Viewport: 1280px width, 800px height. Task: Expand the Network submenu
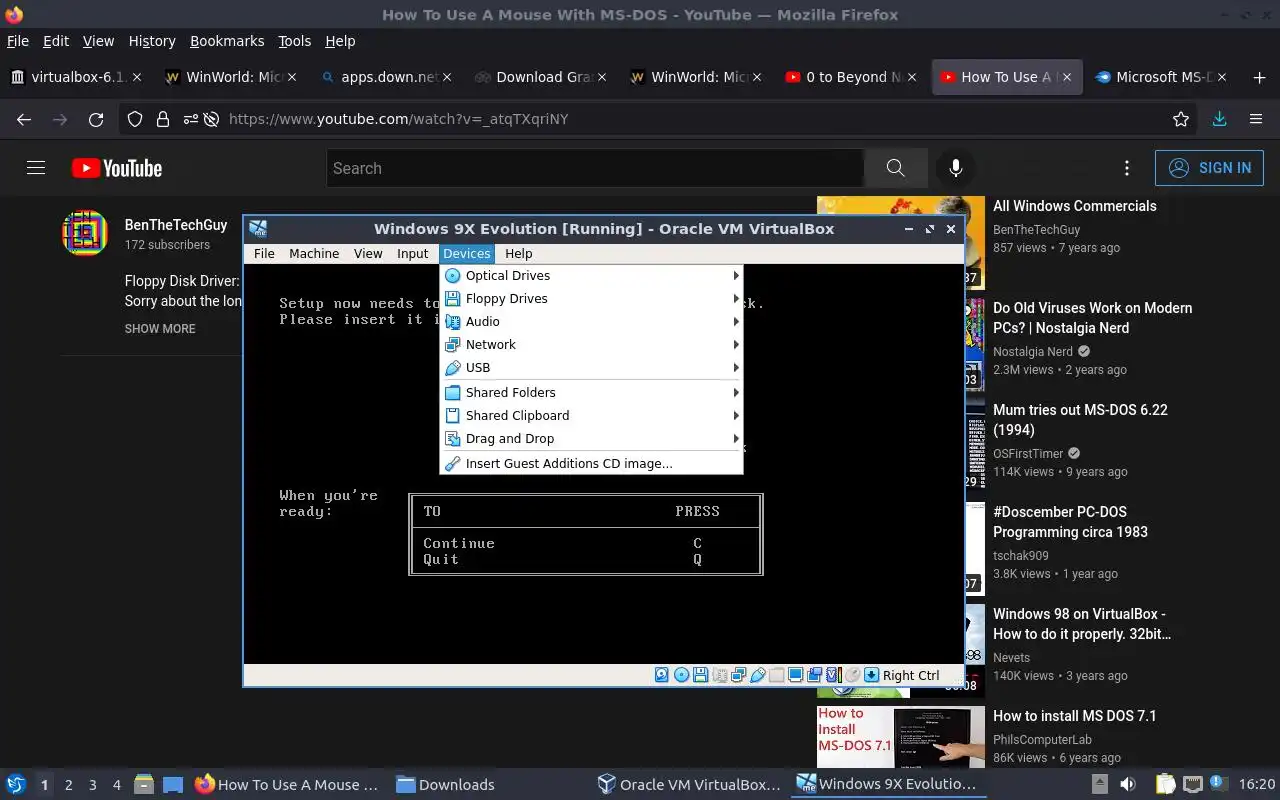coord(591,344)
